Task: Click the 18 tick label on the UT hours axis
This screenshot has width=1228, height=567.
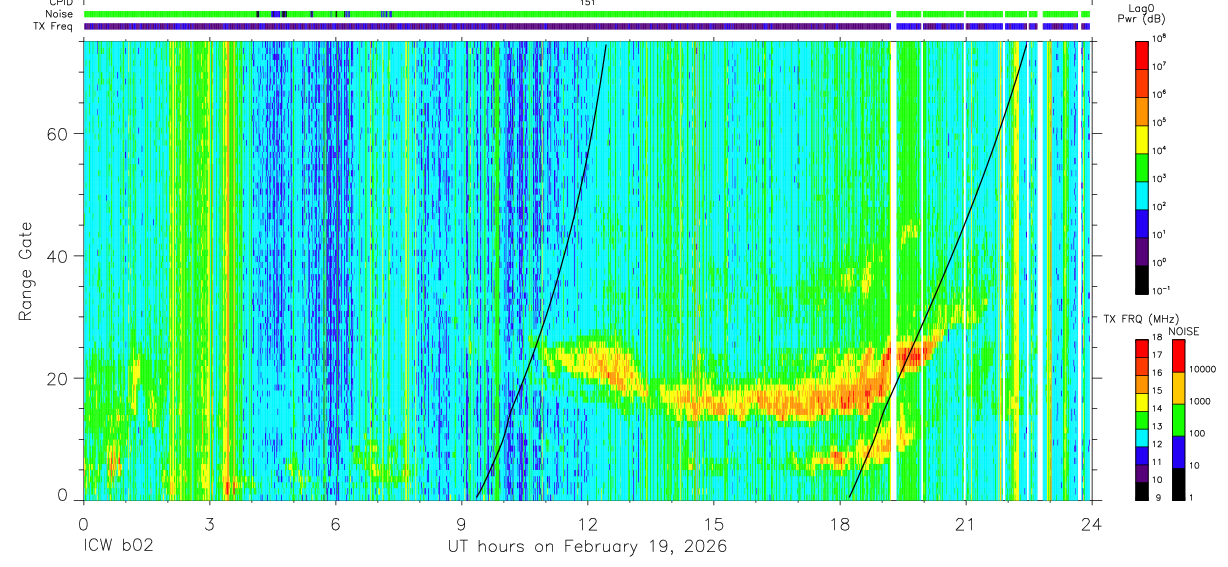Action: (x=840, y=523)
